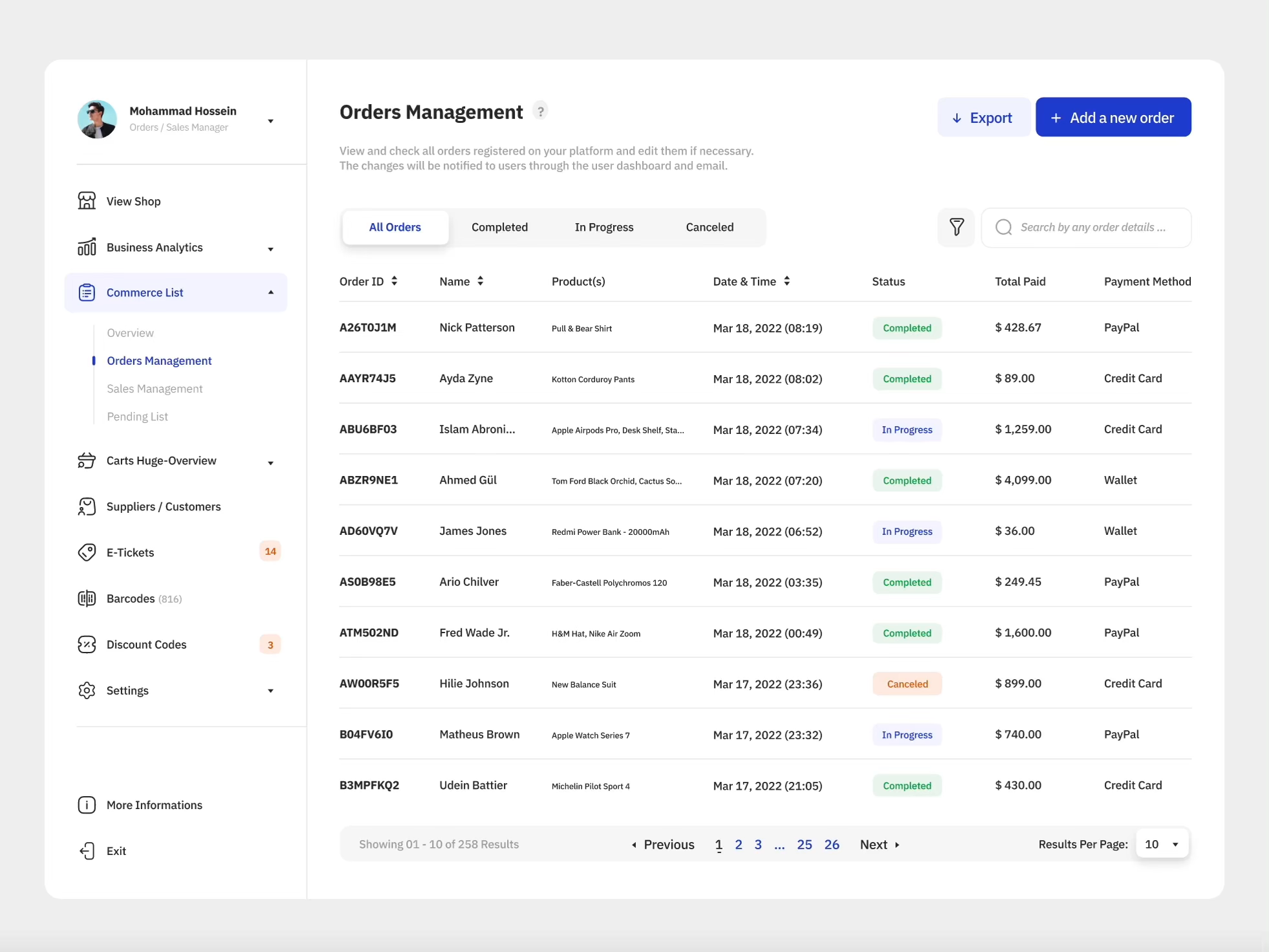Click the Discount Codes percent icon
The image size is (1269, 952).
[87, 644]
